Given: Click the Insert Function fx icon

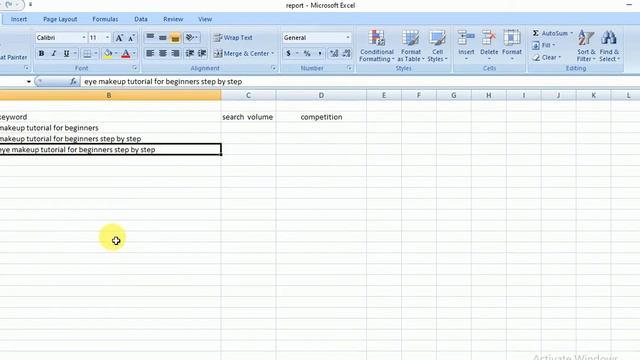Looking at the screenshot, I should [x=73, y=82].
